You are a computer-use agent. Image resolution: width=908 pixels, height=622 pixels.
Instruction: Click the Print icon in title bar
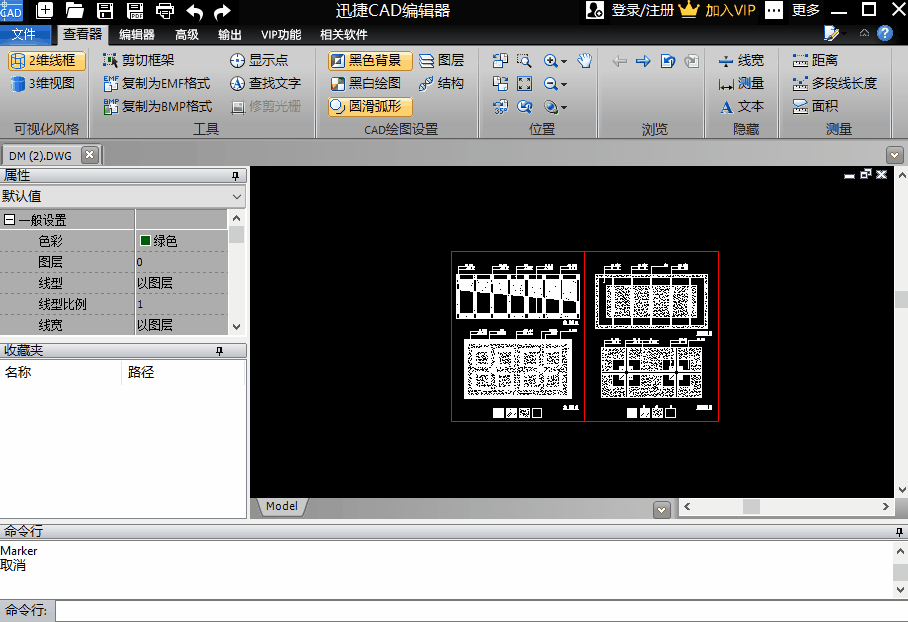[x=164, y=11]
